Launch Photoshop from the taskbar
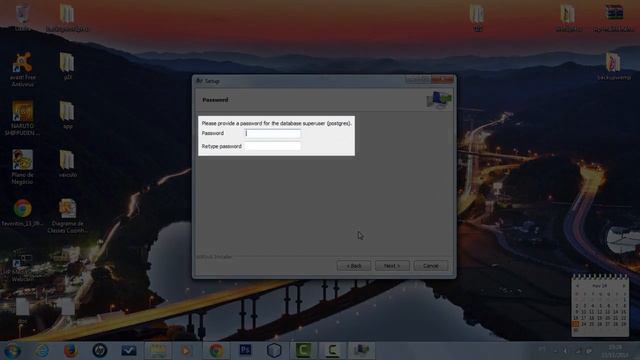This screenshot has height=360, width=640. coord(245,350)
